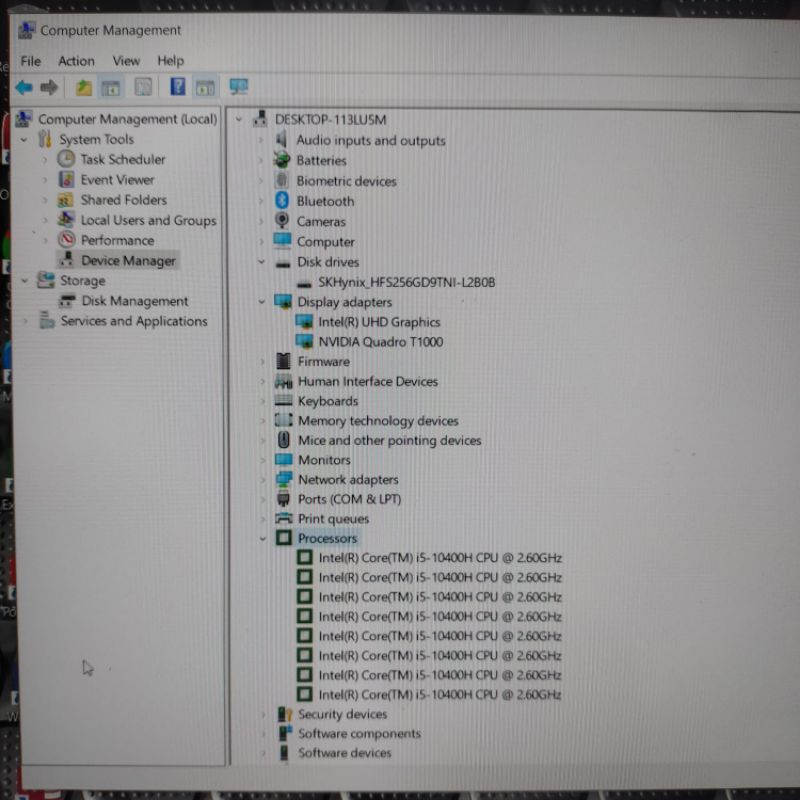800x800 pixels.
Task: Click the Properties toolbar icon
Action: [143, 88]
